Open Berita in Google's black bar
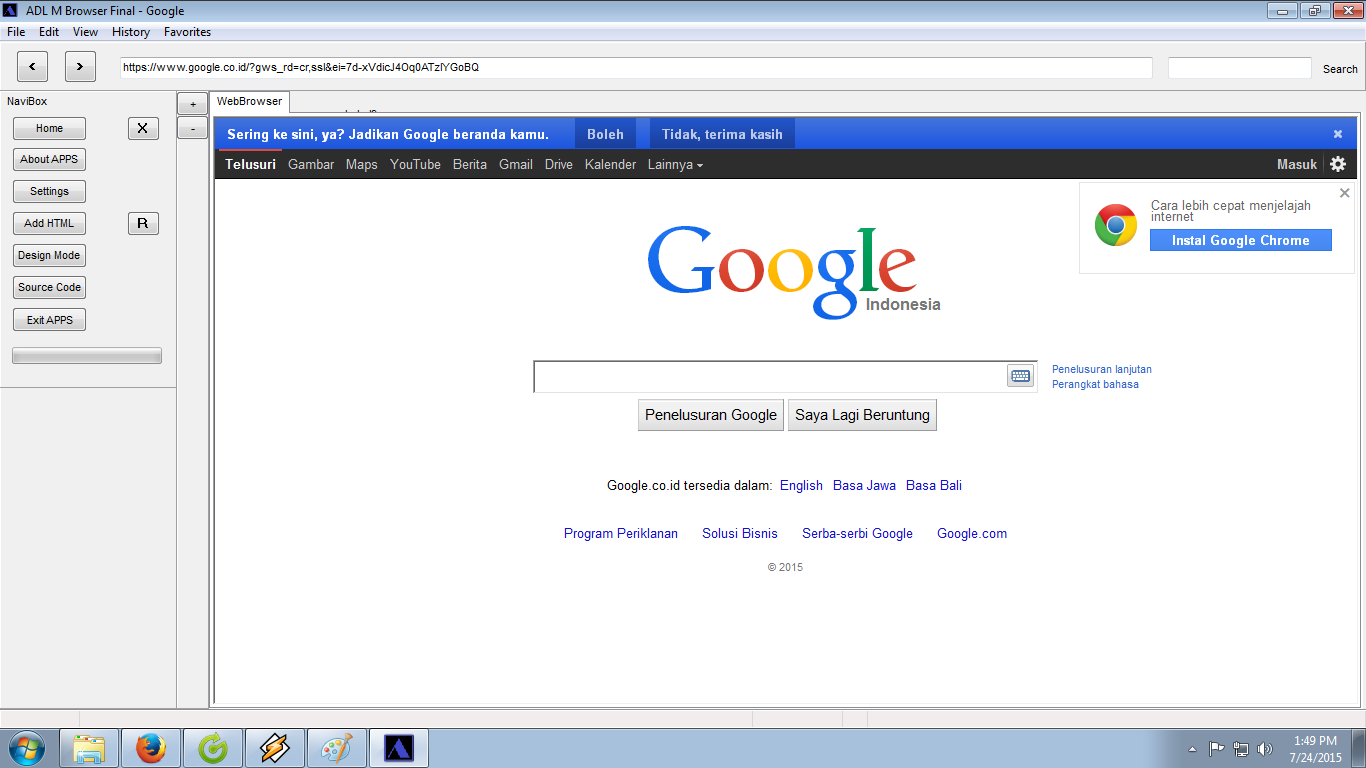This screenshot has height=768, width=1366. 470,164
